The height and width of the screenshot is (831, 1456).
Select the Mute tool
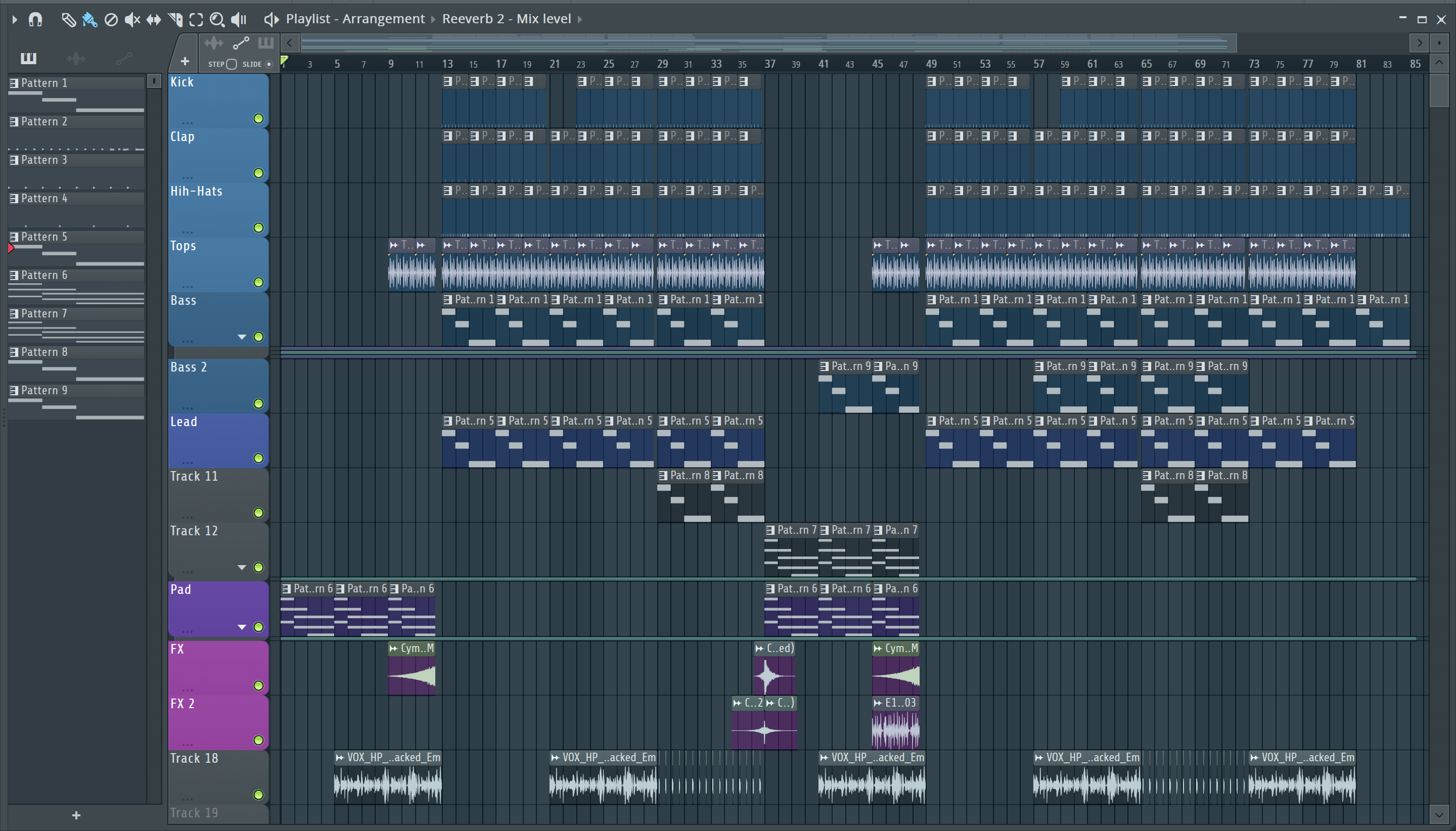pyautogui.click(x=132, y=19)
